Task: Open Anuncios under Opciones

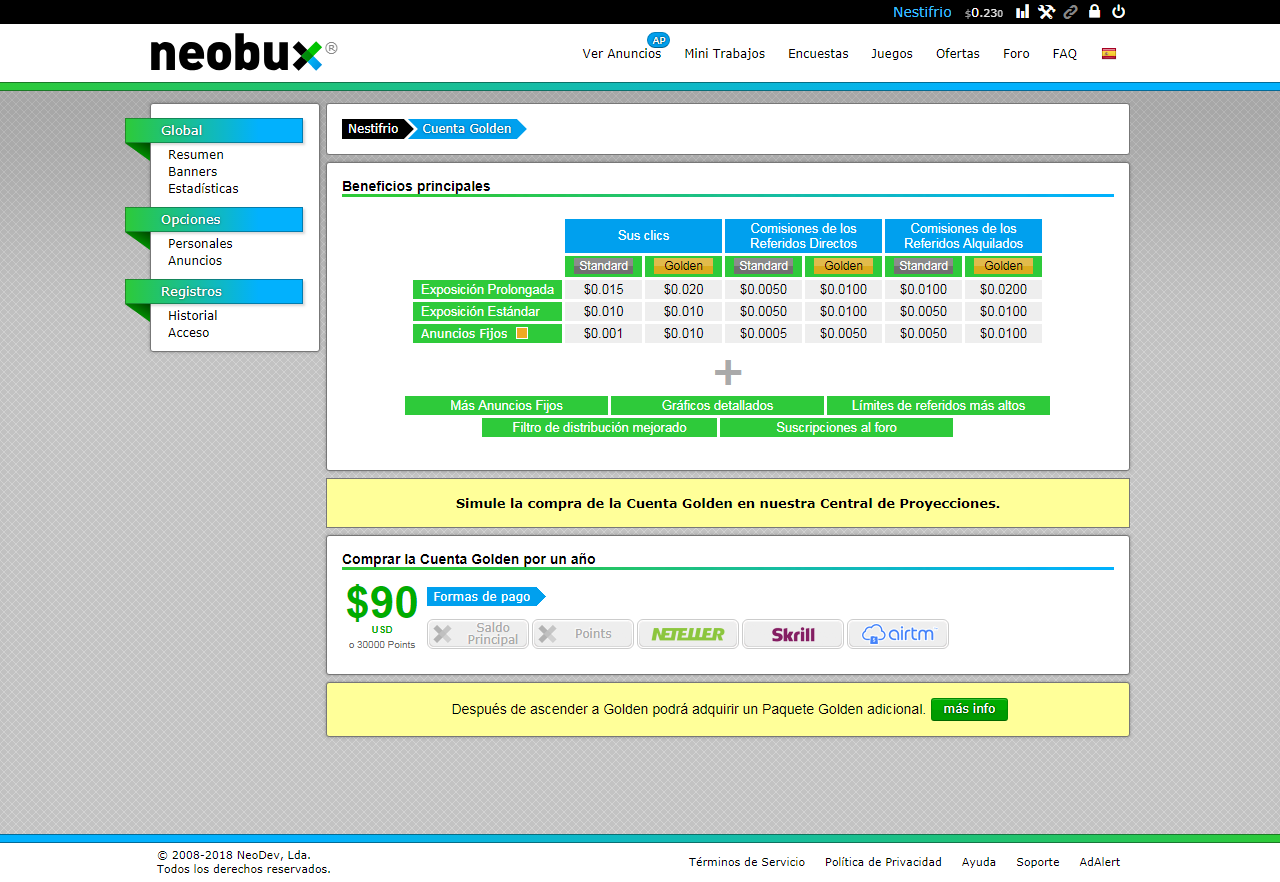Action: point(195,261)
